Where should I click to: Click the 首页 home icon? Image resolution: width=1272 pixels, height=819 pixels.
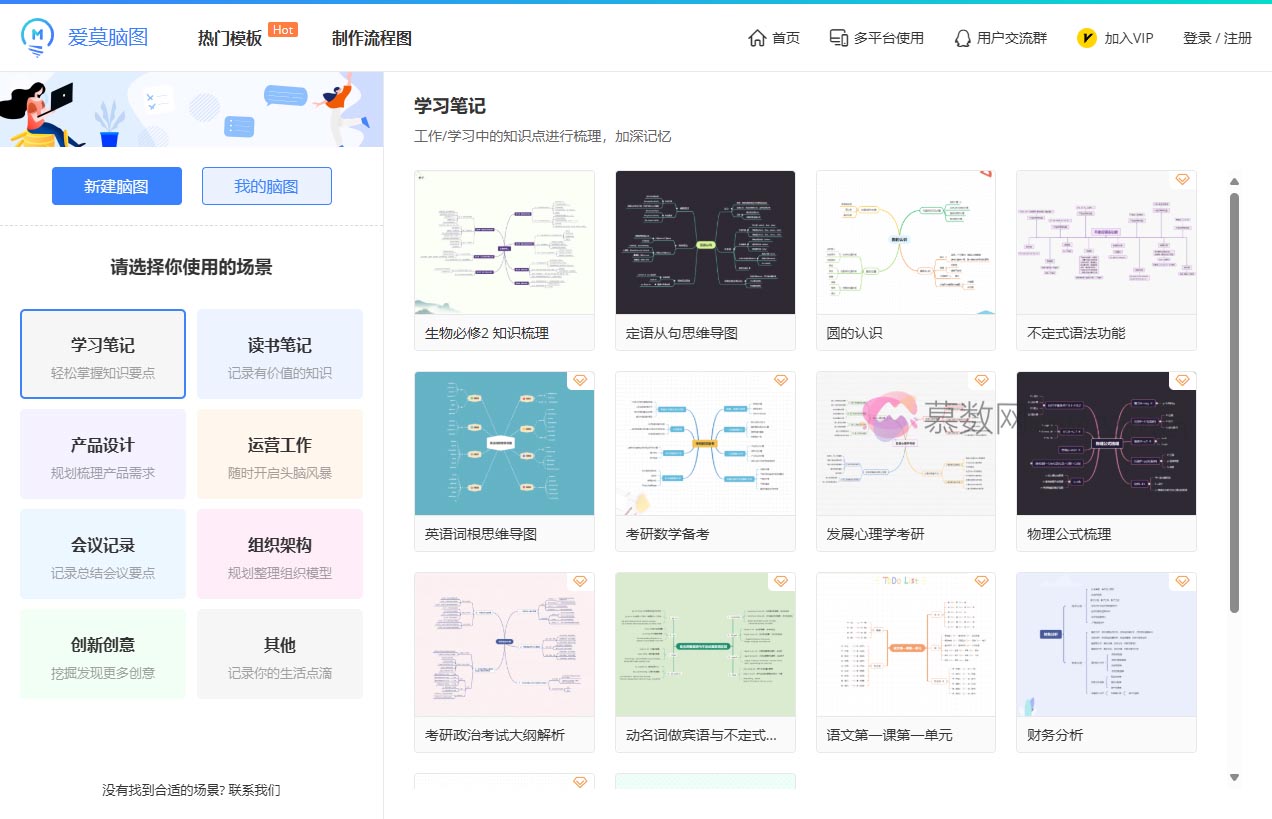click(757, 37)
